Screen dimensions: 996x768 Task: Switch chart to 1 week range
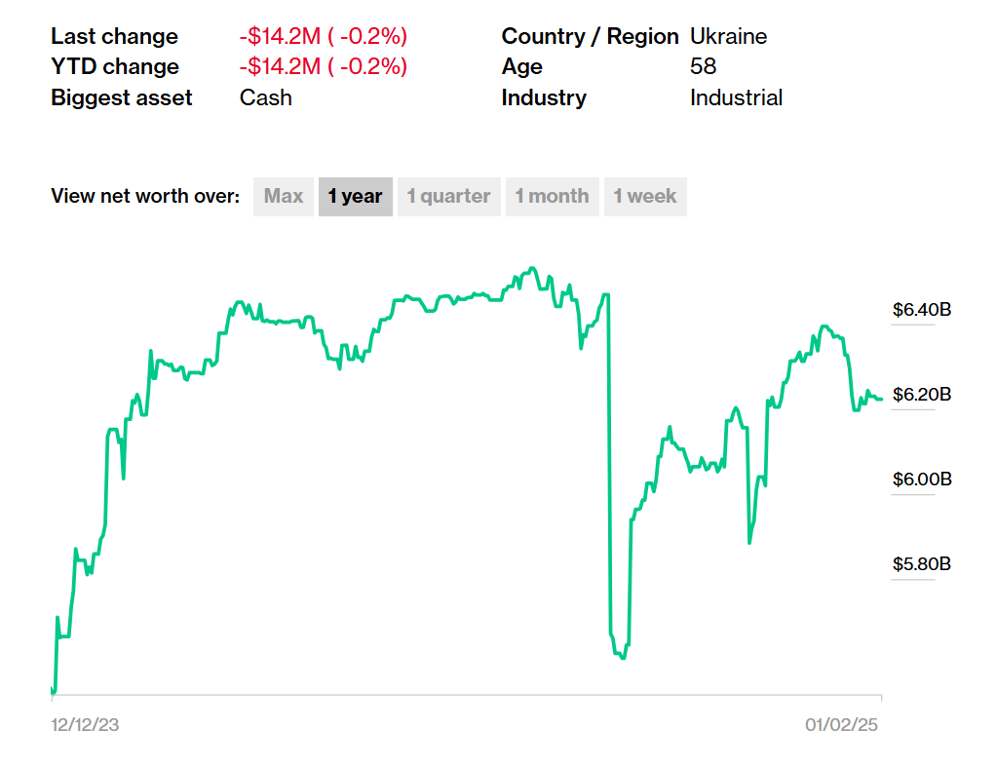click(x=645, y=197)
